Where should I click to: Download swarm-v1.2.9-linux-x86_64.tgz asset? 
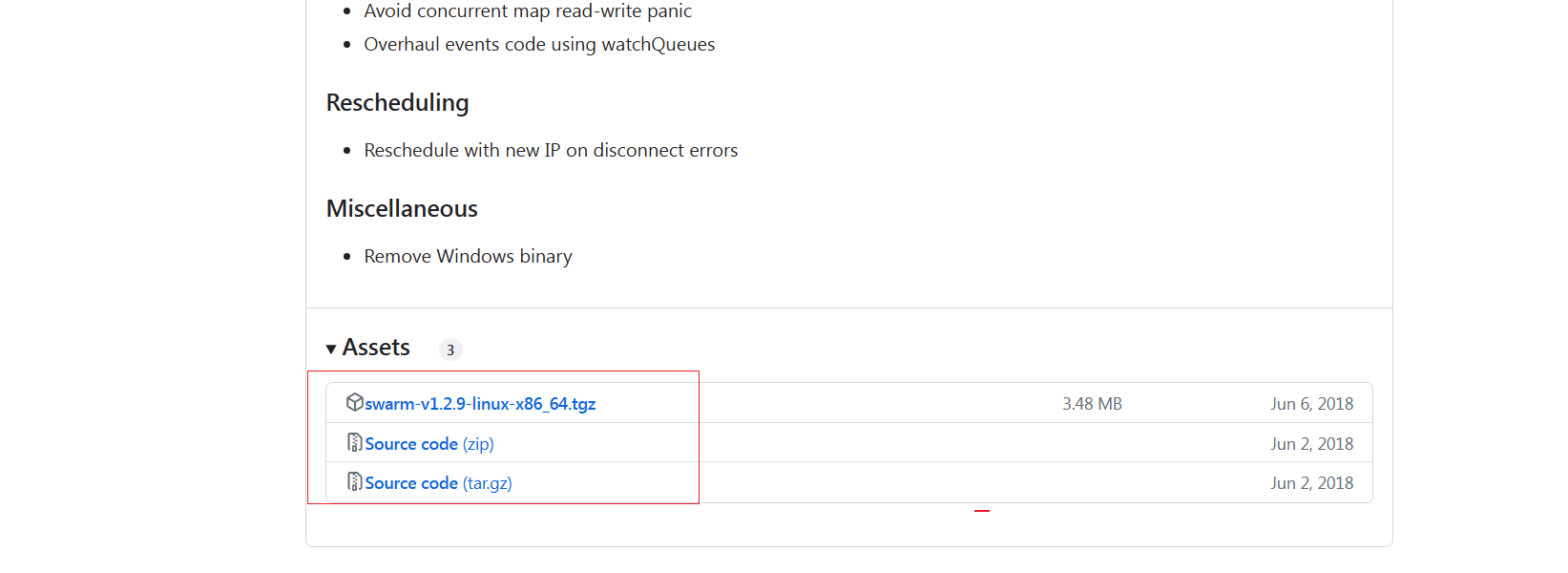pyautogui.click(x=480, y=404)
